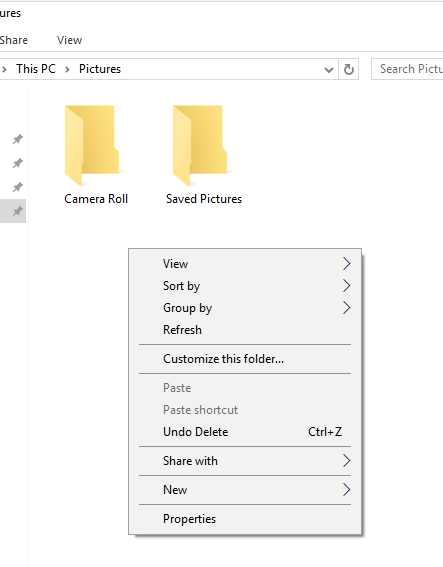Screen dimensions: 443x567
Task: Click the topmost pin icon in sidebar
Action: 17,139
